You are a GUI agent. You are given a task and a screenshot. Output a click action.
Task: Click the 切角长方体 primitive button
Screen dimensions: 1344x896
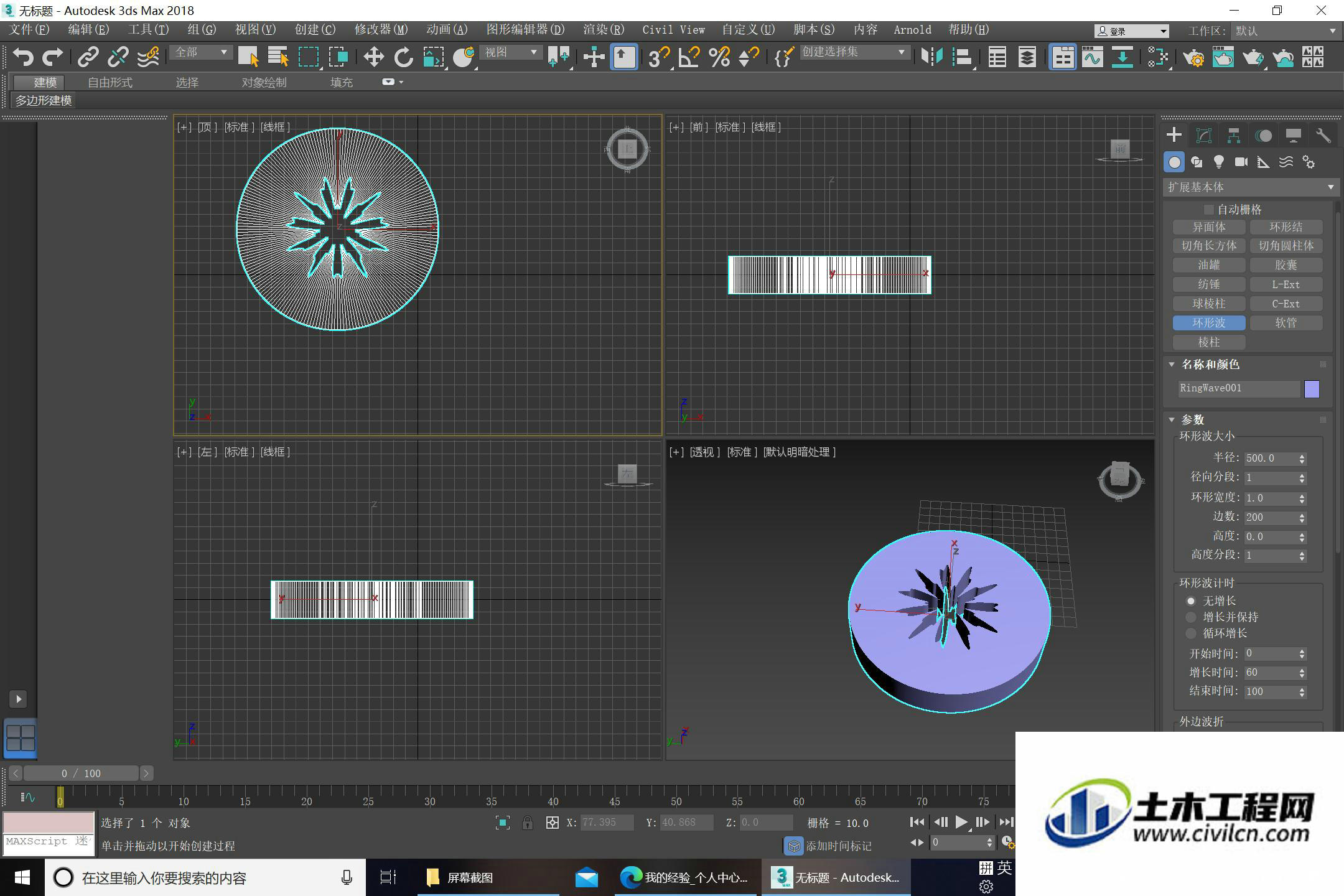tap(1209, 246)
